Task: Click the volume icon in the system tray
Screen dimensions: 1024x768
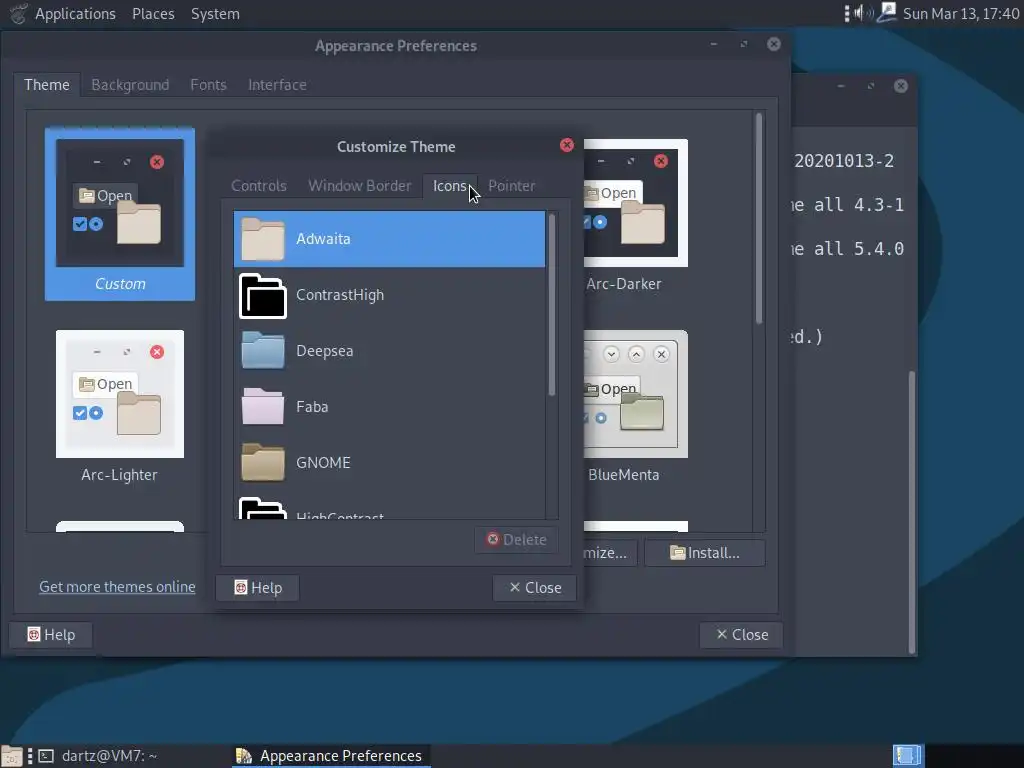Action: pyautogui.click(x=863, y=13)
